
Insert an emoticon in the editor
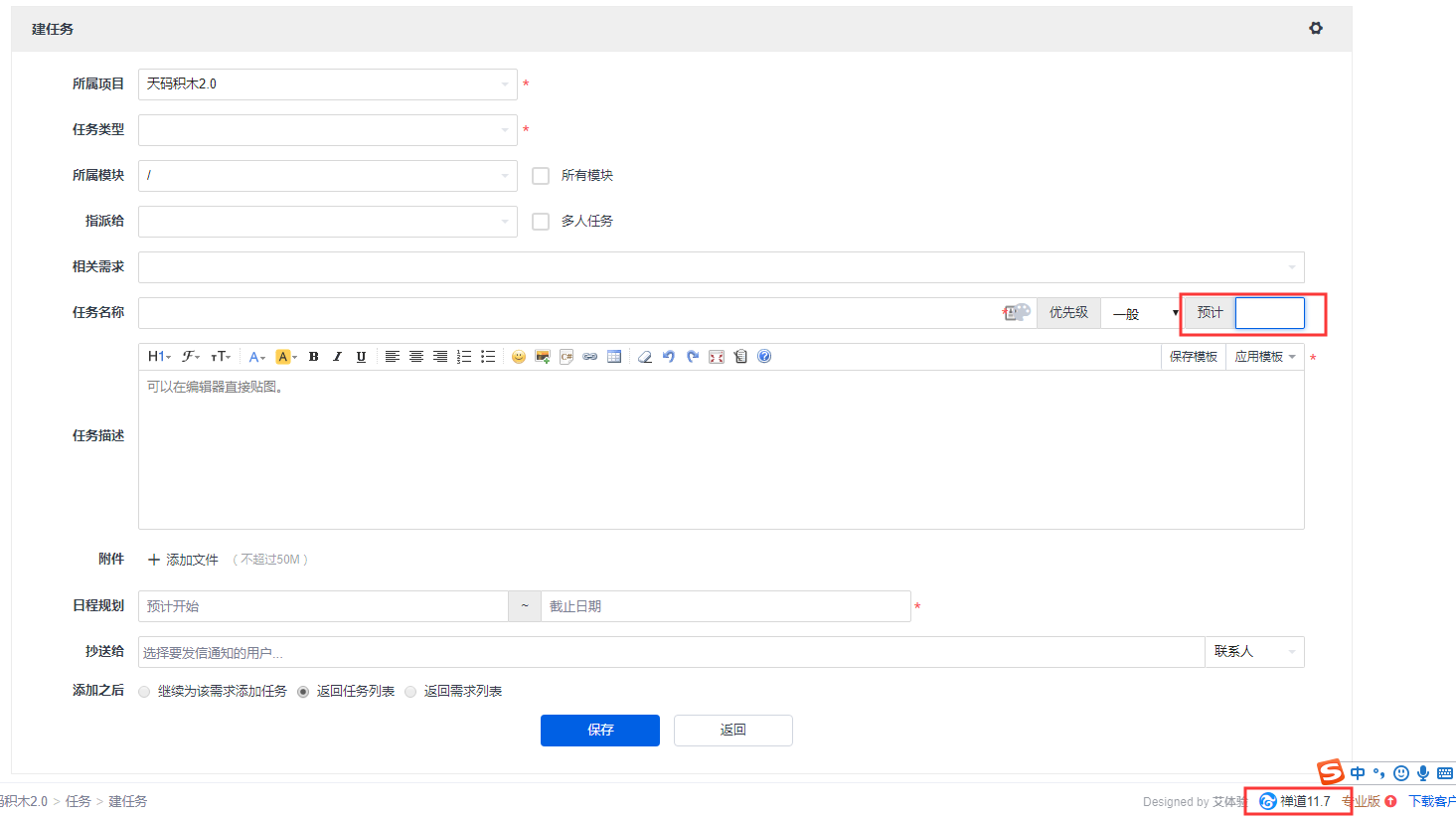(518, 357)
